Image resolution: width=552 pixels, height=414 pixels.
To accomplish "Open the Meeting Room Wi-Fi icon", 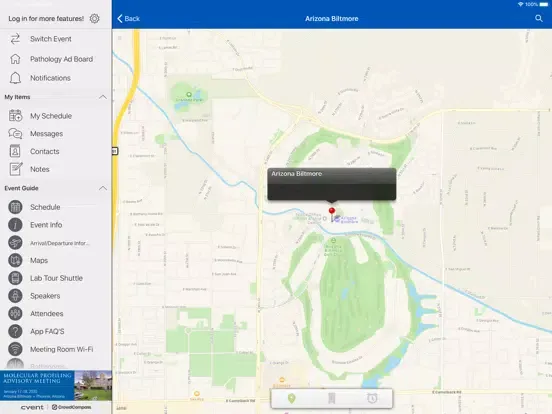I will point(15,349).
